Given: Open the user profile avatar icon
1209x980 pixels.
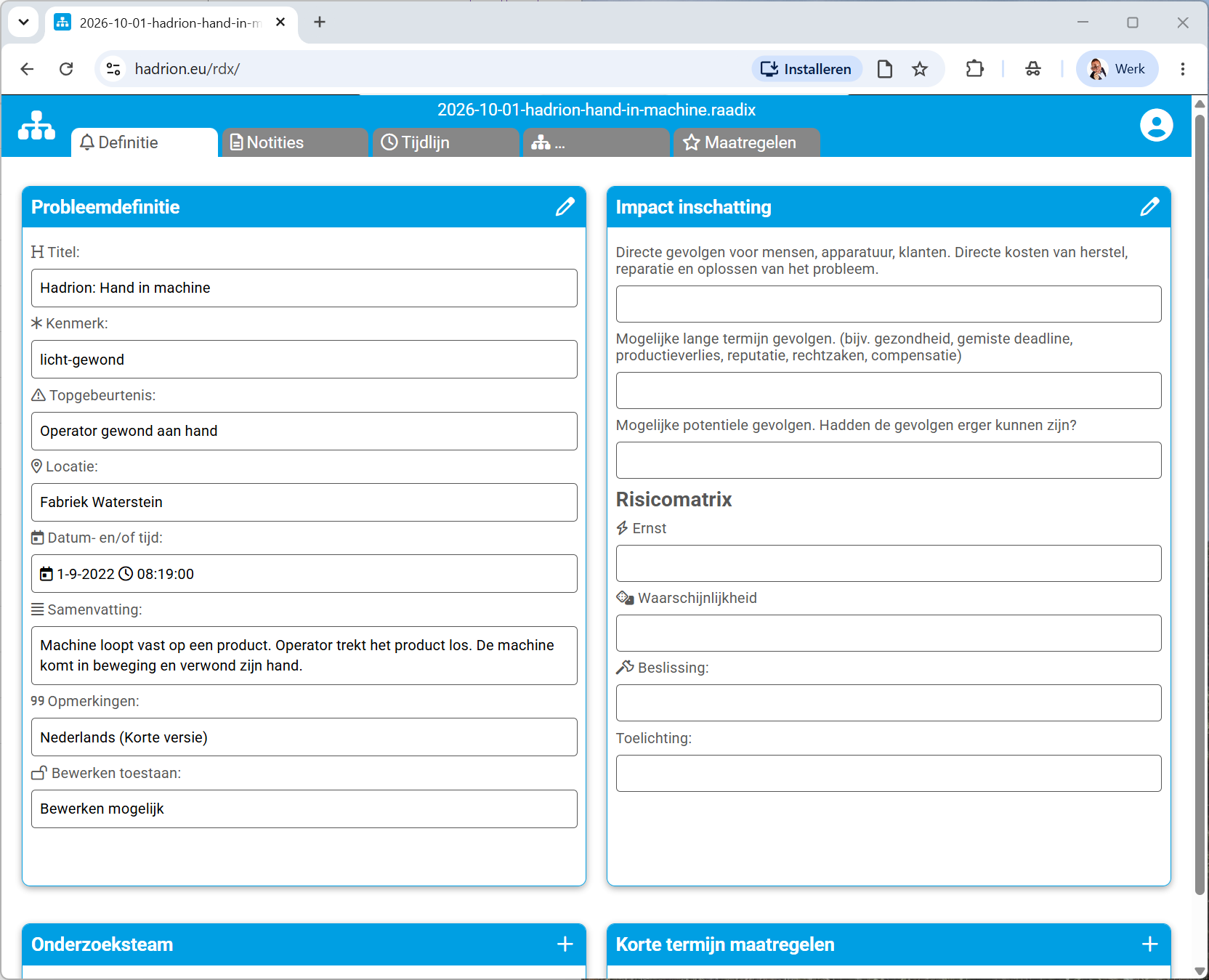Looking at the screenshot, I should (x=1156, y=125).
